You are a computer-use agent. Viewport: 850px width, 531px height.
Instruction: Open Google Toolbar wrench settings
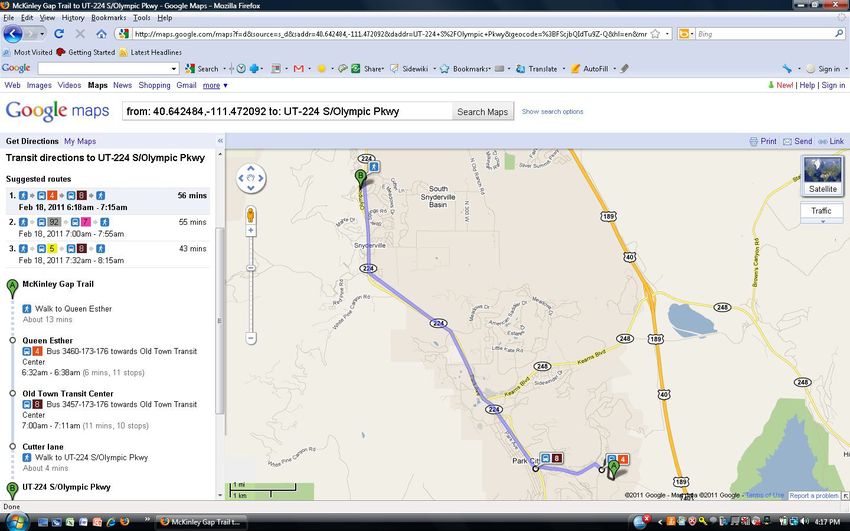787,69
